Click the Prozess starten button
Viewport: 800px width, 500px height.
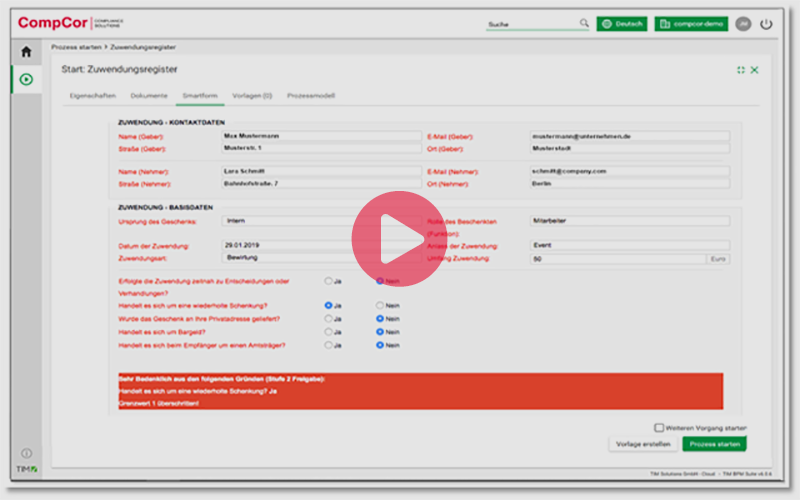pyautogui.click(x=714, y=443)
